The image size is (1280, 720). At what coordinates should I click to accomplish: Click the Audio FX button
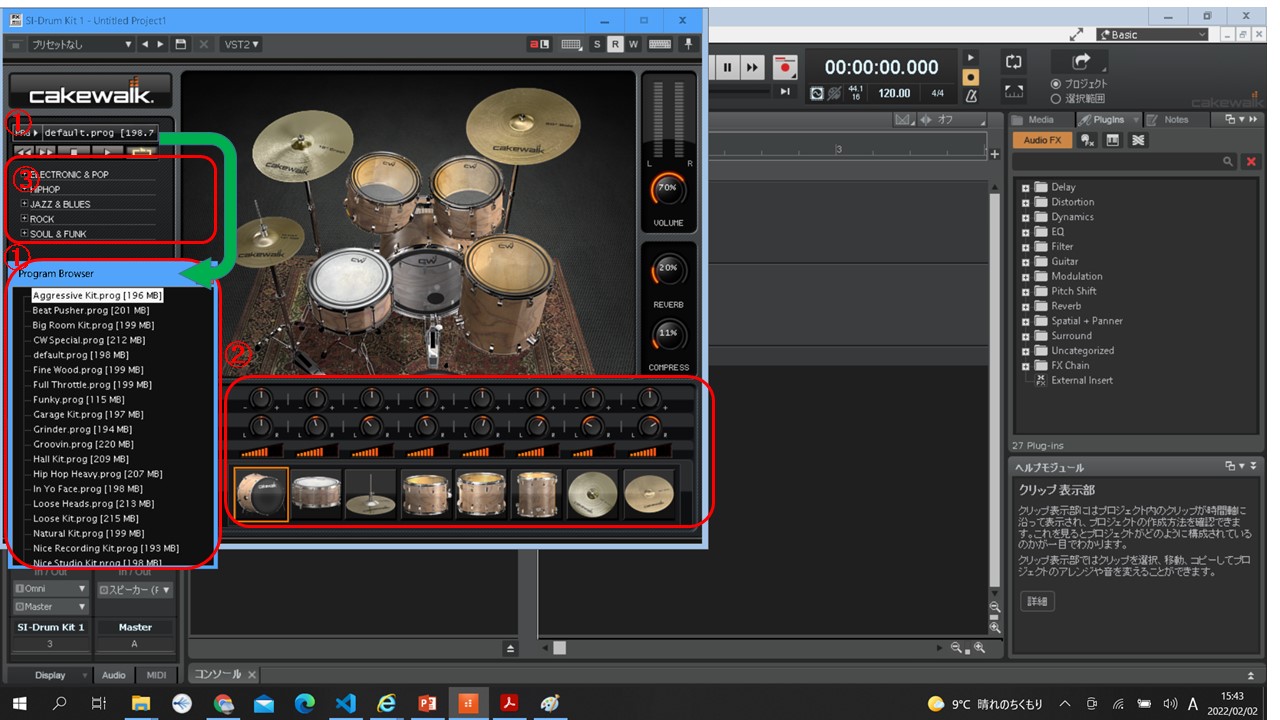pos(1042,140)
